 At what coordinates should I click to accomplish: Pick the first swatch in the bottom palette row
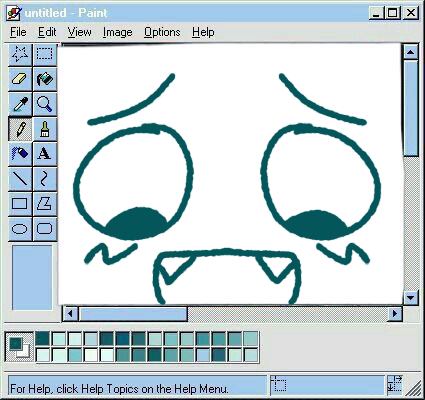[x=43, y=355]
